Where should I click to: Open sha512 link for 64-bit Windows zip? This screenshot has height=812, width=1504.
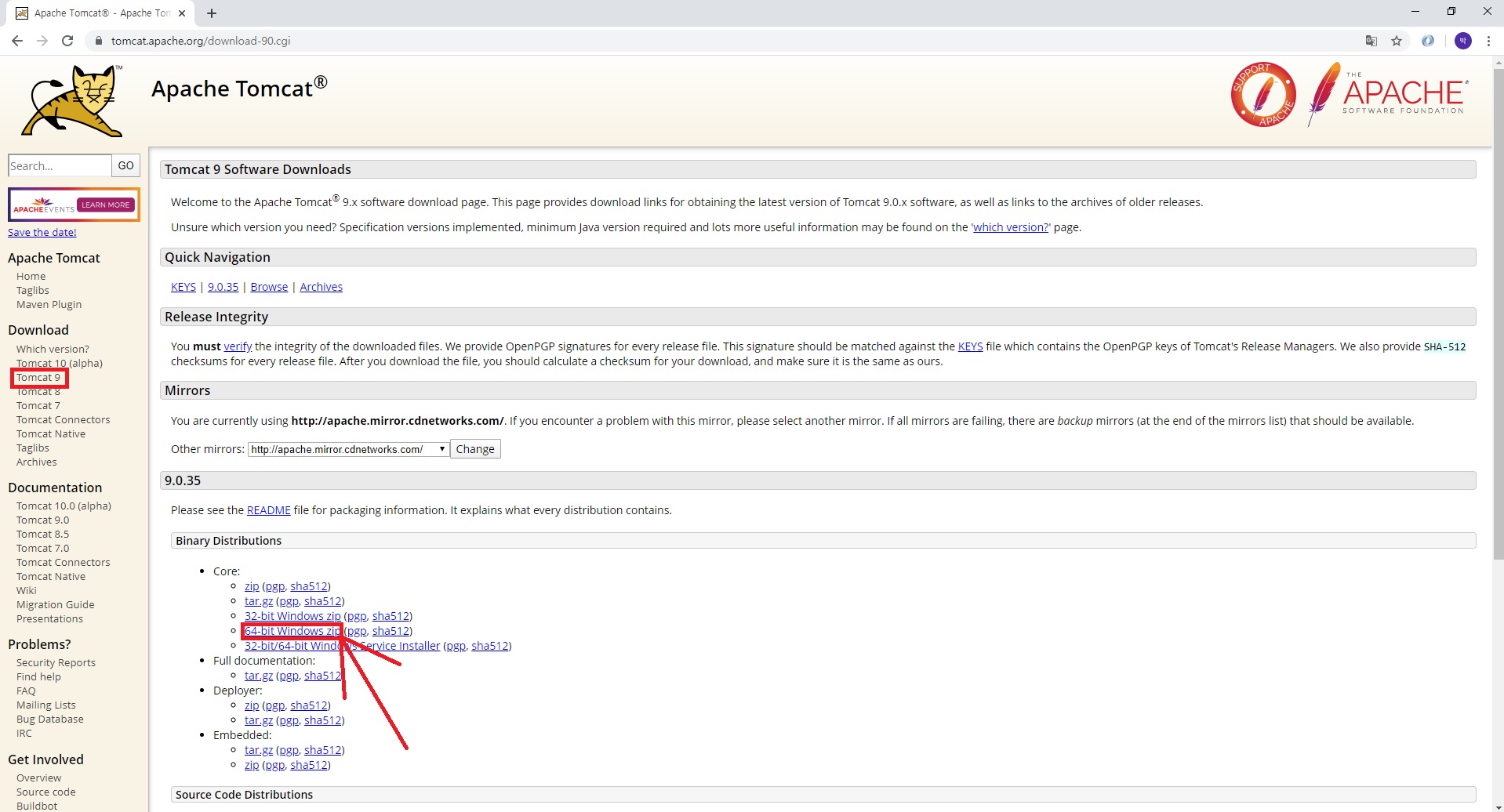coord(391,631)
